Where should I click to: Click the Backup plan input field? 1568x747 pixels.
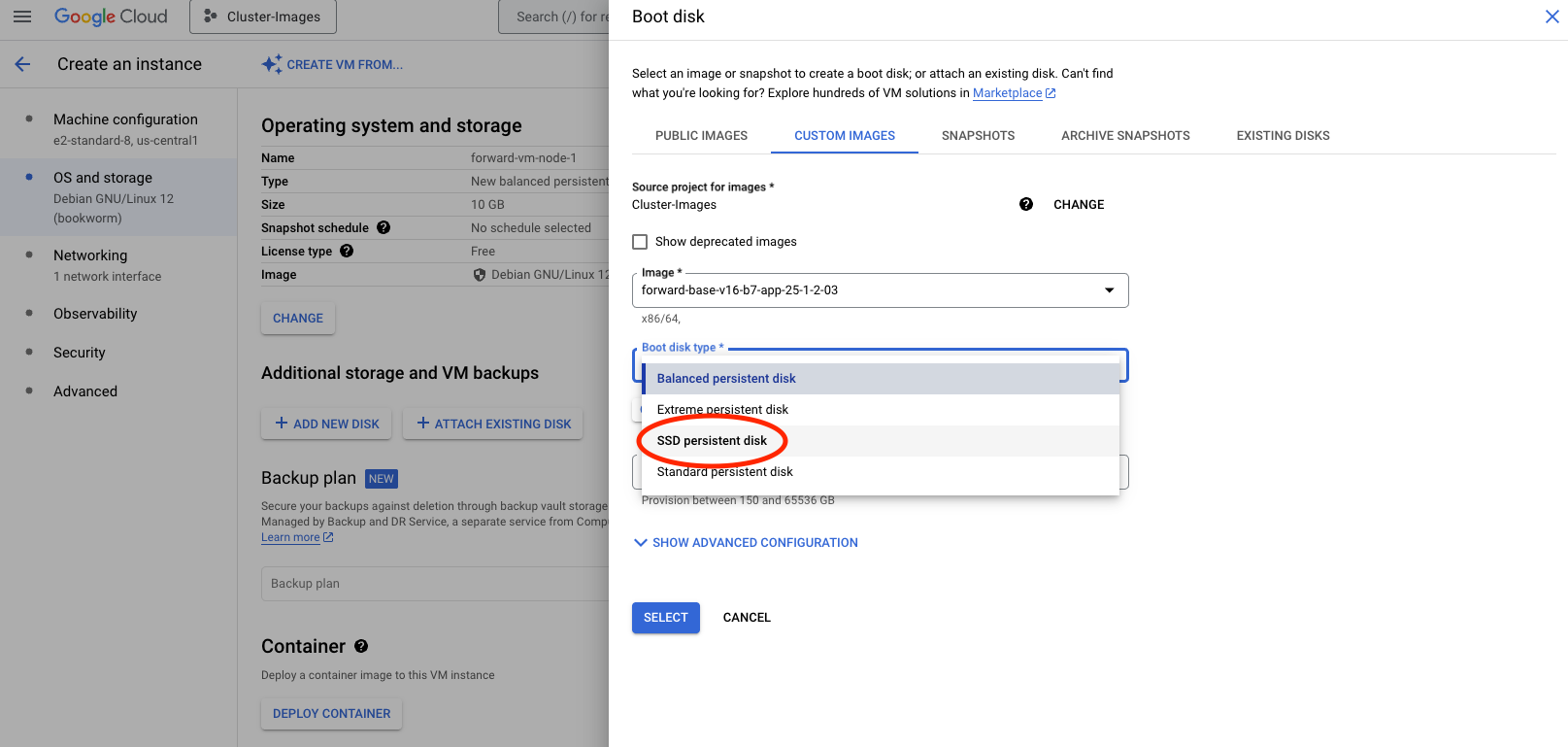point(435,584)
